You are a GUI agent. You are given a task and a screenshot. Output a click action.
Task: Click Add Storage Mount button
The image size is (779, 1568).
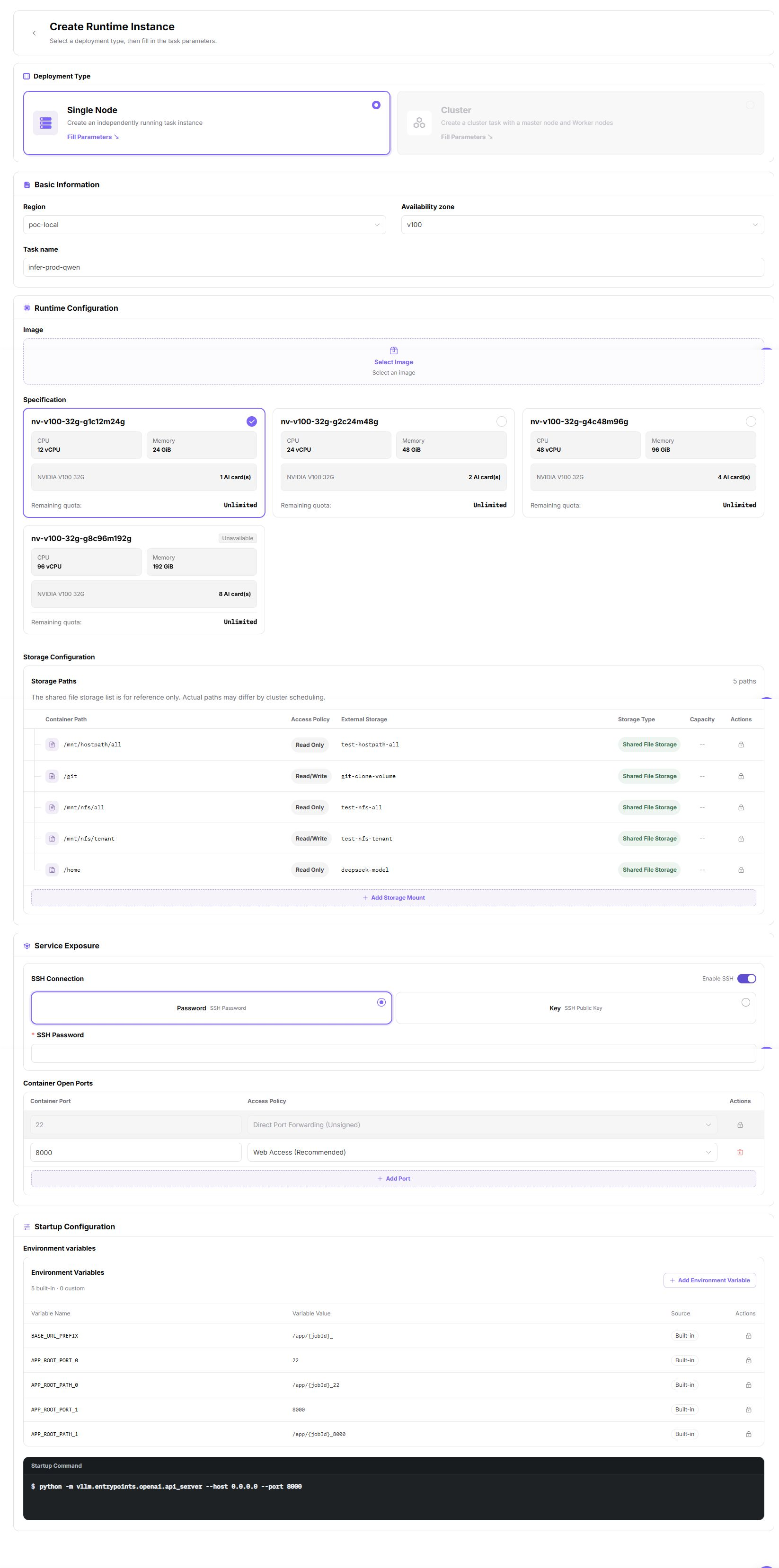[x=393, y=897]
